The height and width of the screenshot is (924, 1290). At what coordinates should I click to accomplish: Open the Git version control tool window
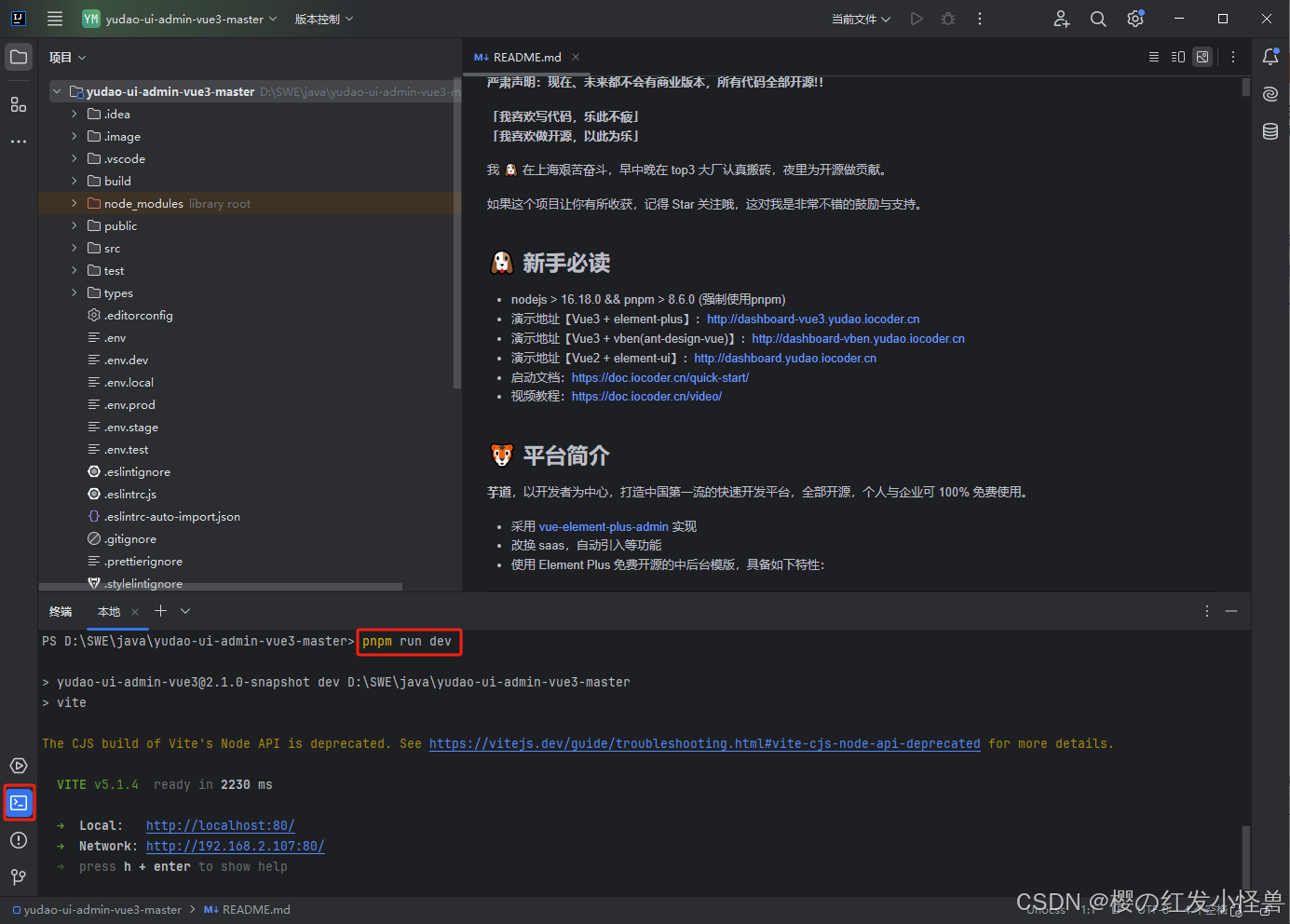19,876
